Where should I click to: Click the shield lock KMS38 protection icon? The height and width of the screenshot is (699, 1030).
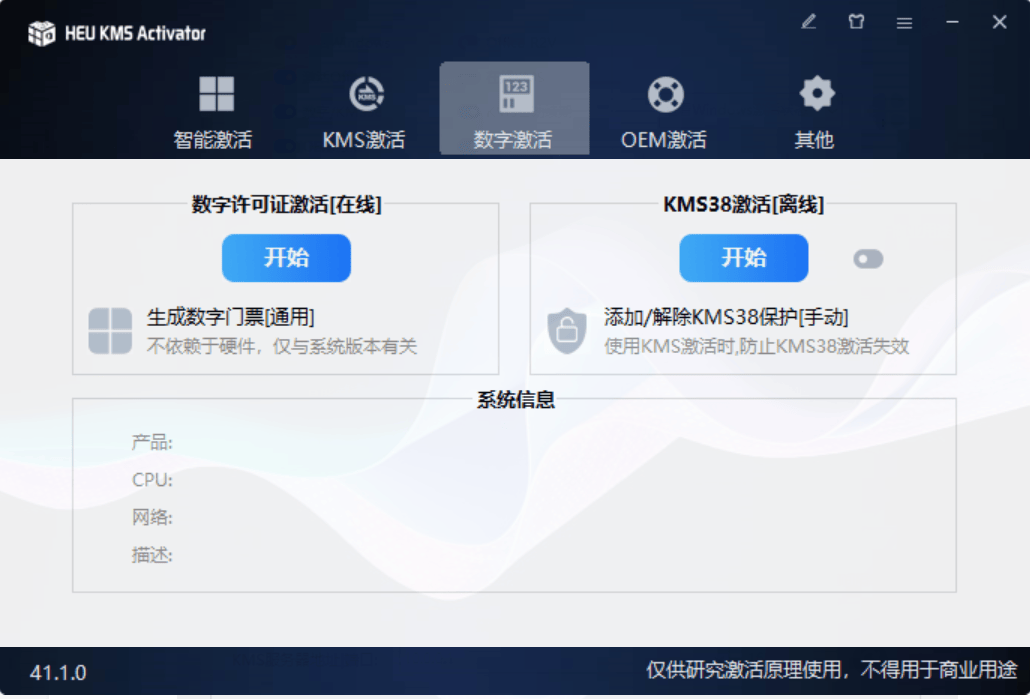[x=566, y=330]
